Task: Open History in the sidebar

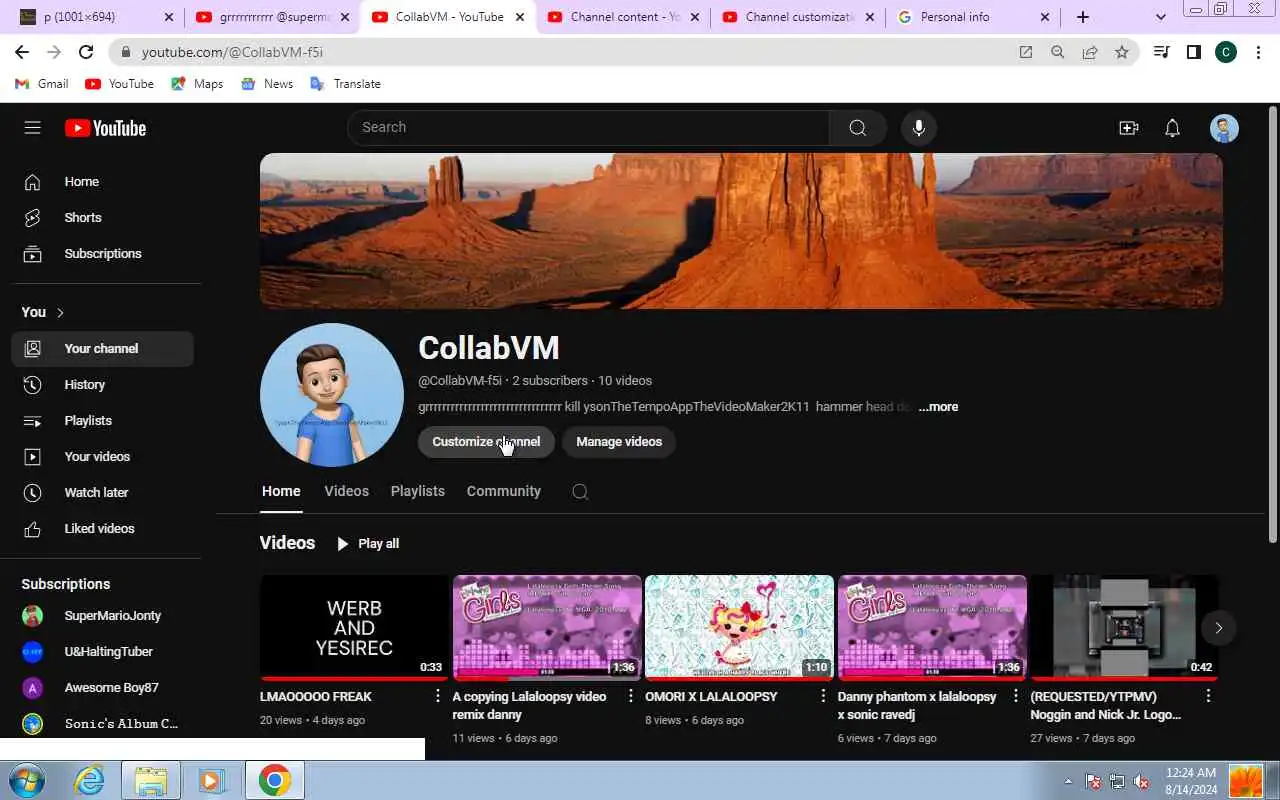Action: 102,385
